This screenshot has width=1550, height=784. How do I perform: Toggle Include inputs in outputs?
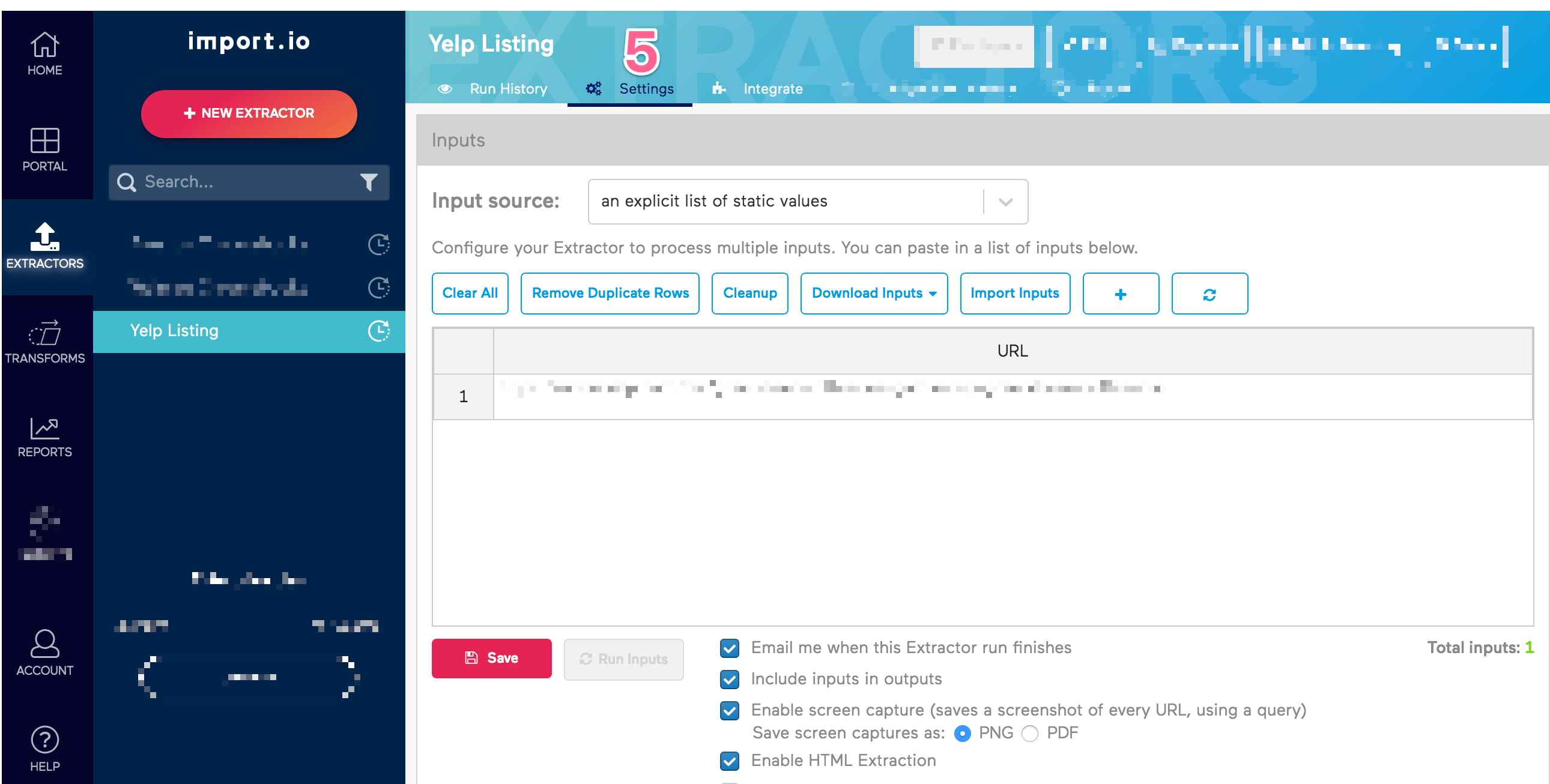(x=729, y=680)
